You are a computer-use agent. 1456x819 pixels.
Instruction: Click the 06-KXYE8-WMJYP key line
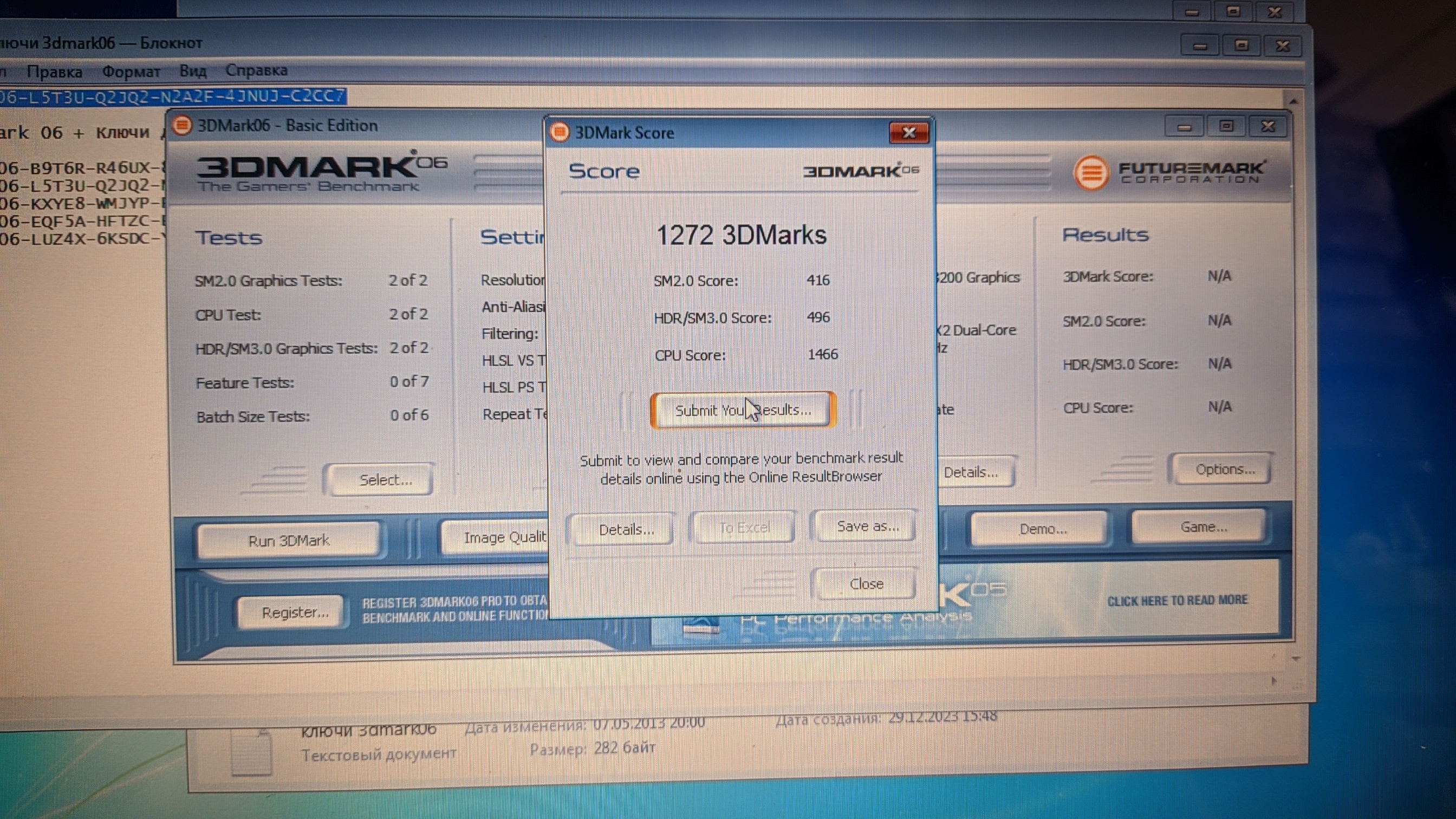[82, 203]
